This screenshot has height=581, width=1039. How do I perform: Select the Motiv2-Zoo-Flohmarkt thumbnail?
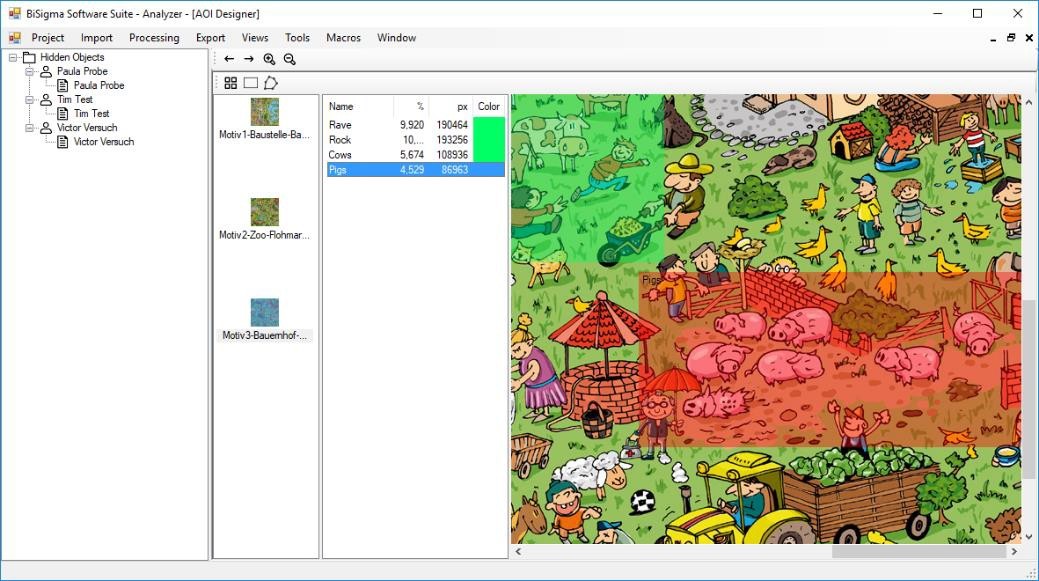[265, 212]
